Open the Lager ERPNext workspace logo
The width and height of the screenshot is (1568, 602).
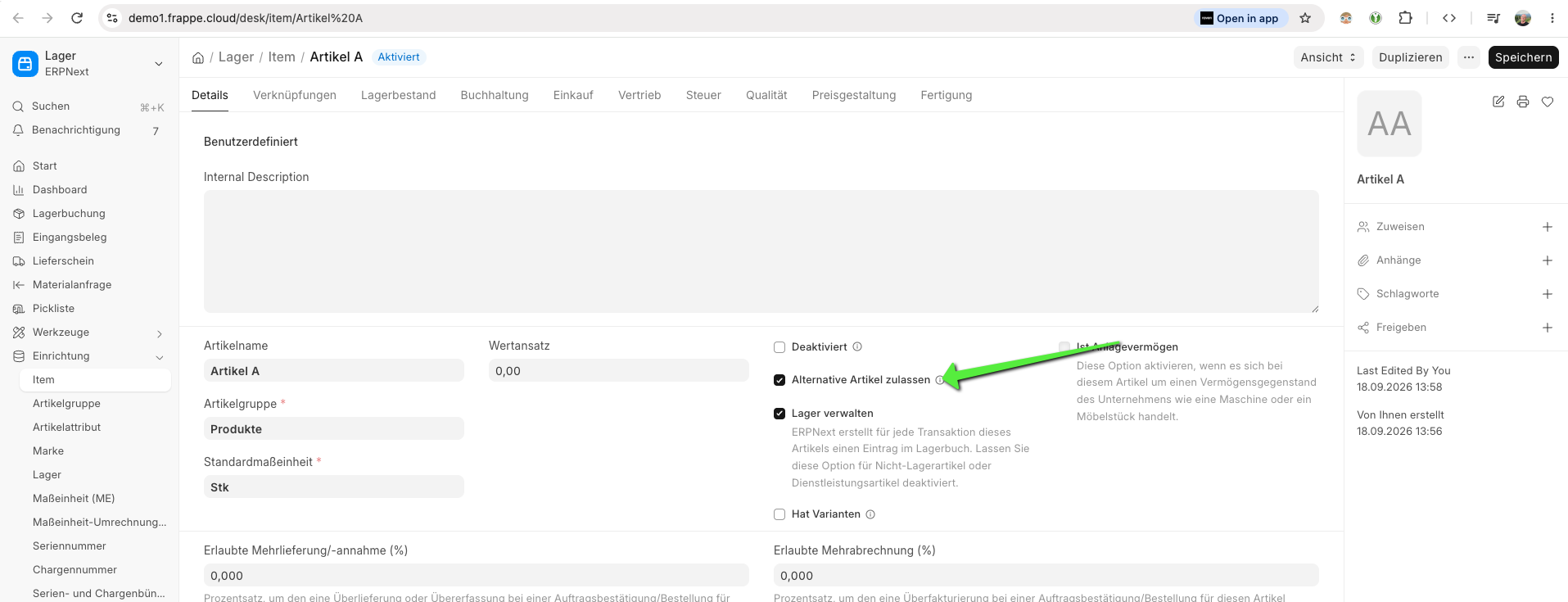tap(25, 63)
